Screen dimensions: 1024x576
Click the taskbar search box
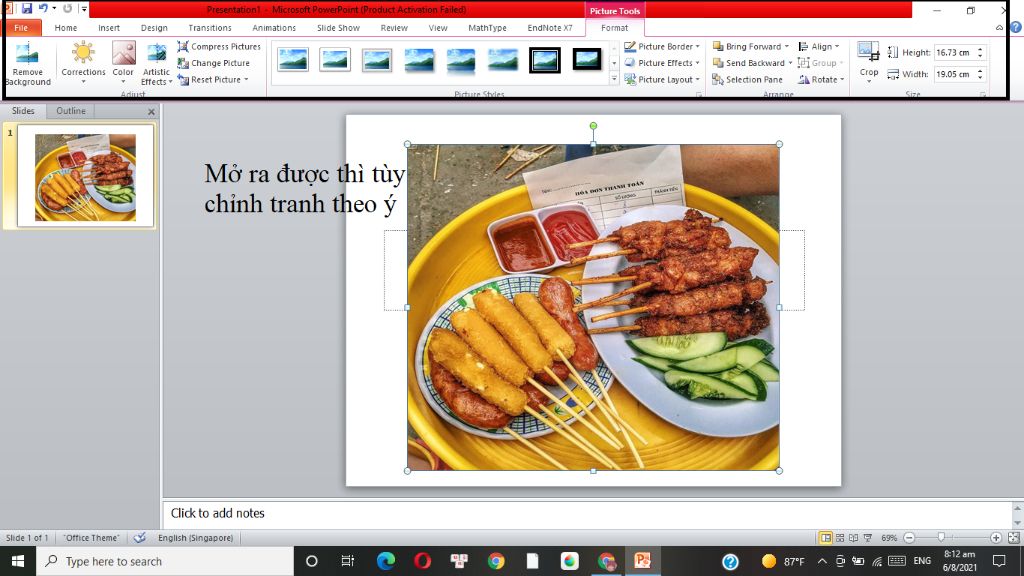coord(165,561)
